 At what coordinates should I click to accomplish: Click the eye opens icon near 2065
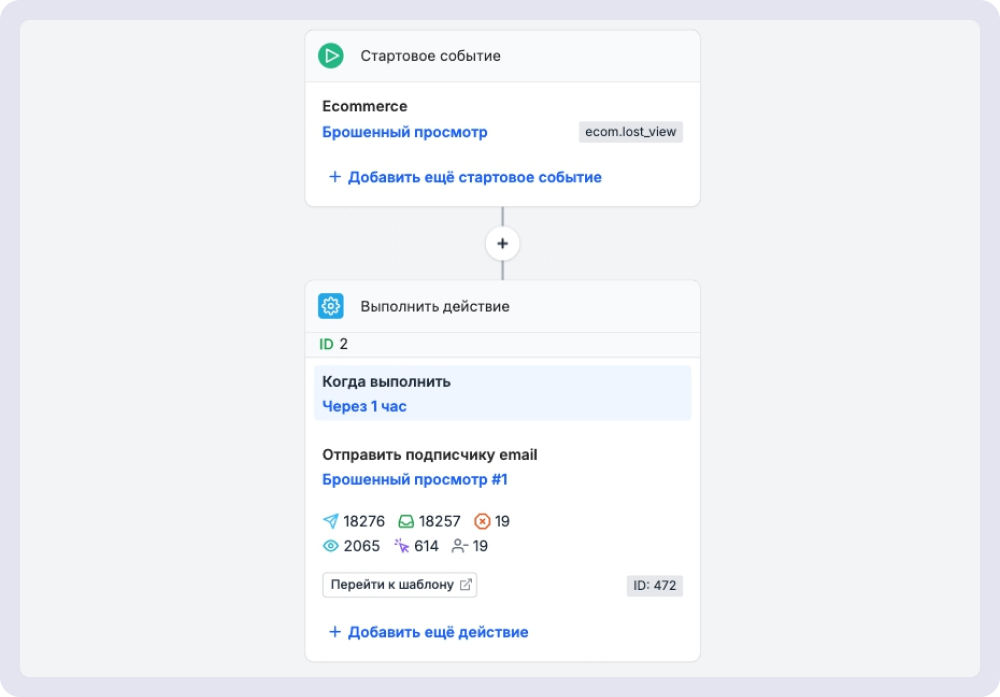coord(330,546)
